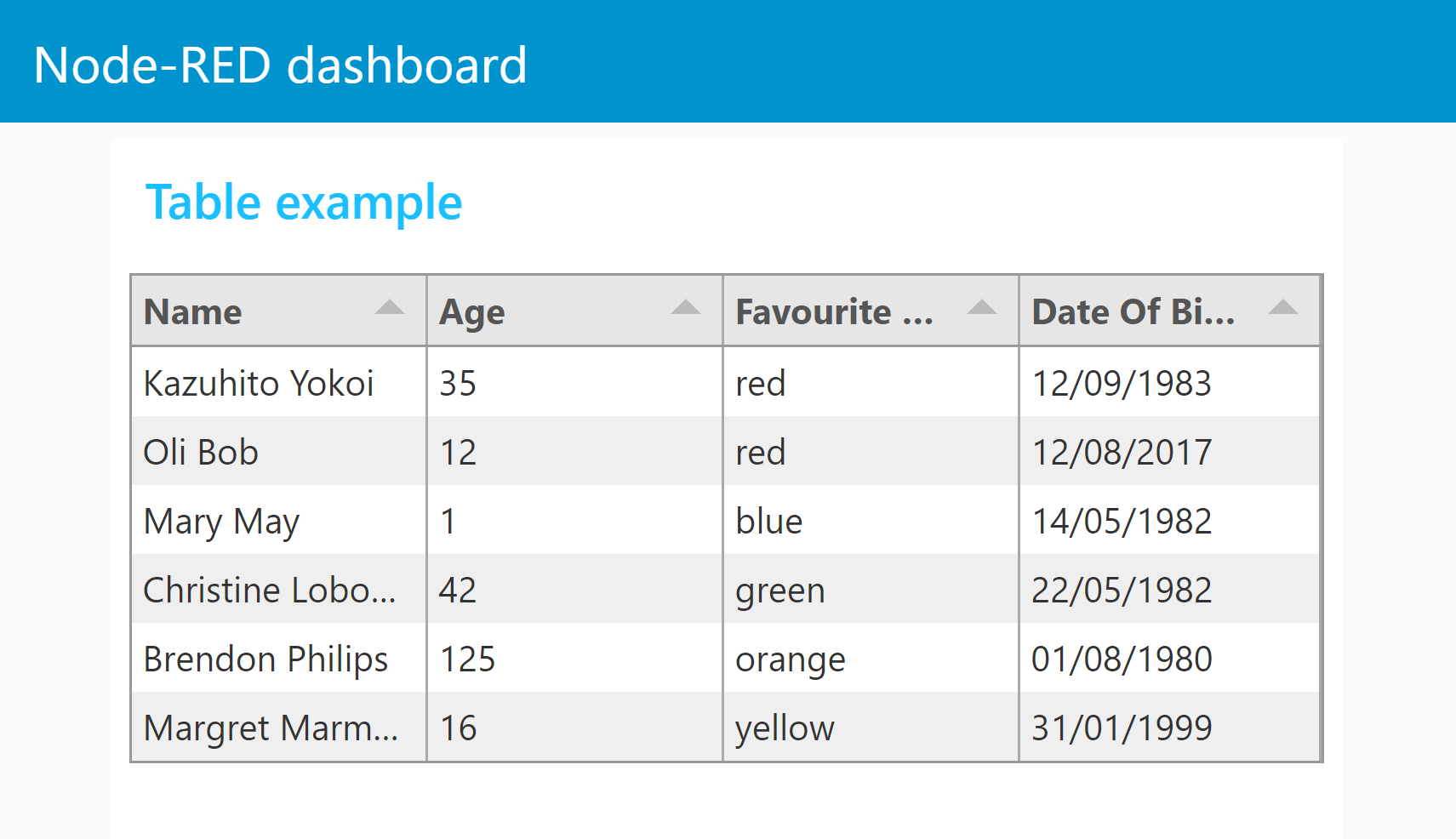Select the Kazuhito Yokoi name cell

tap(259, 384)
